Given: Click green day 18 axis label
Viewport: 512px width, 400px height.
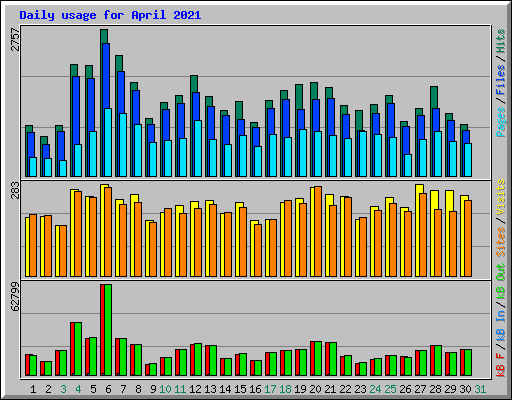Looking at the screenshot, I should coord(285,389).
